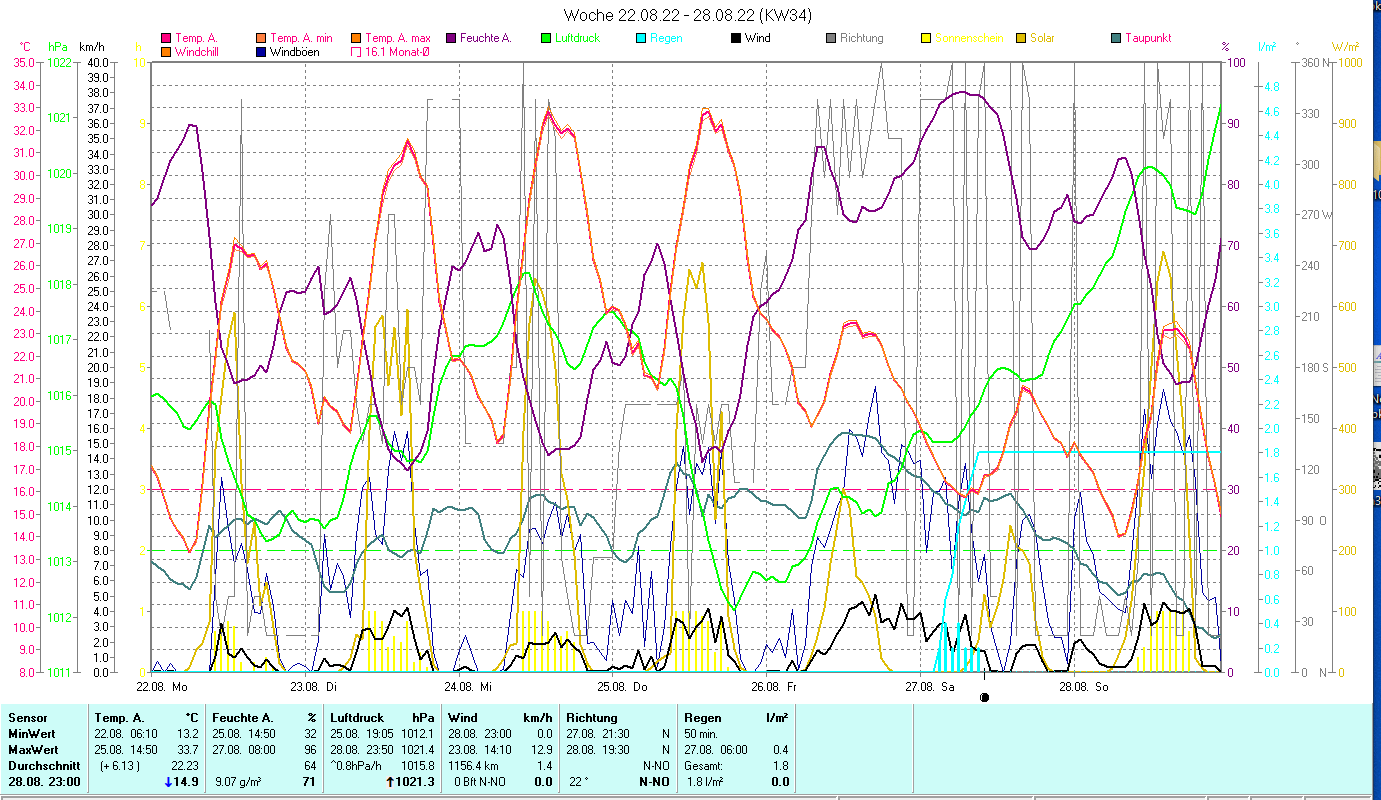The height and width of the screenshot is (800, 1381).
Task: Click the pink Temp. A. legend swatch
Action: (x=166, y=38)
